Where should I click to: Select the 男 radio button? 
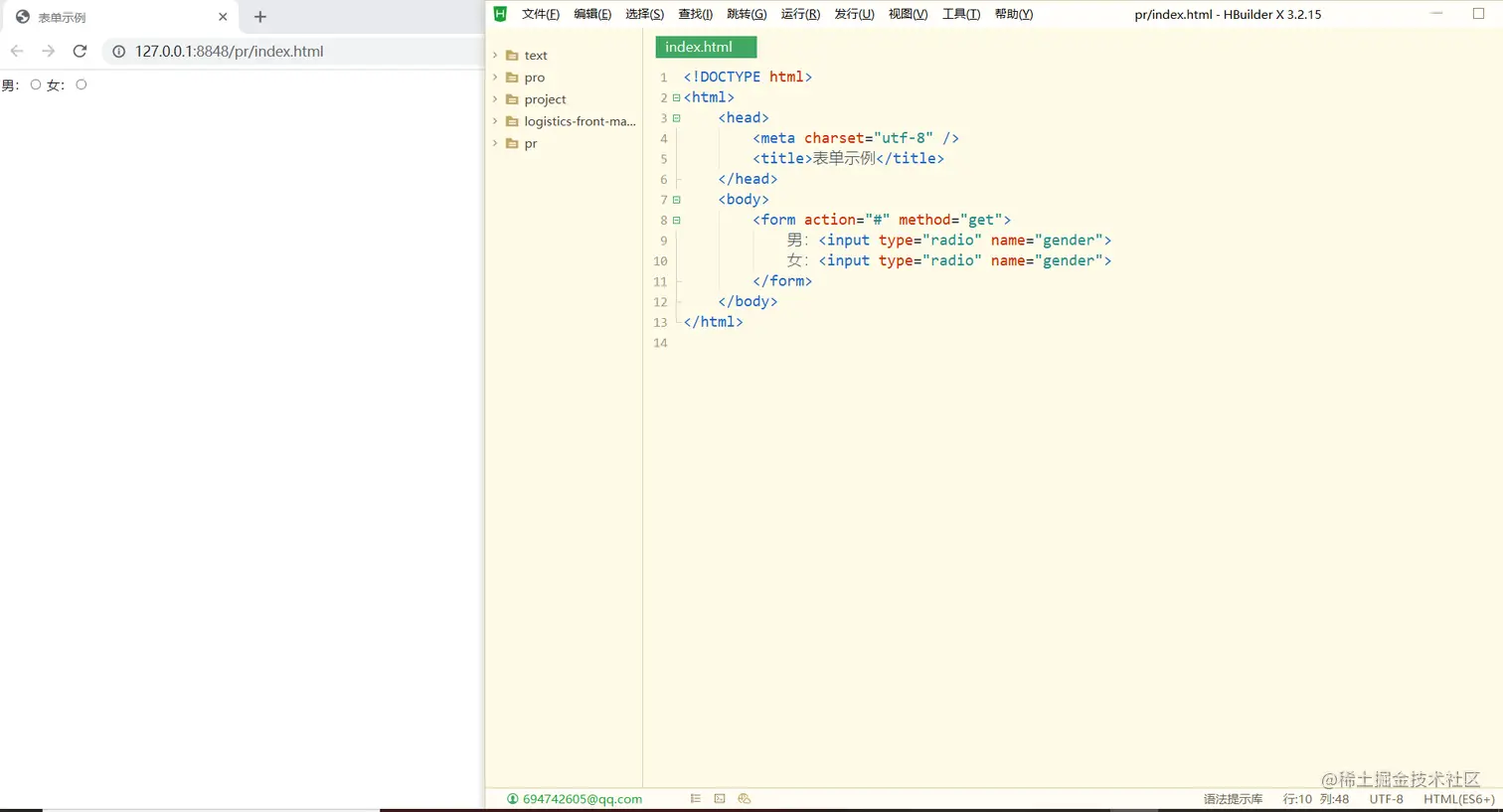point(36,84)
